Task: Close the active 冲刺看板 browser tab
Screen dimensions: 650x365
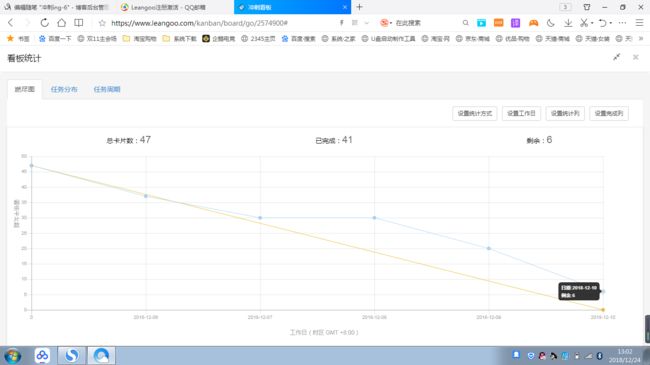Action: pyautogui.click(x=344, y=7)
